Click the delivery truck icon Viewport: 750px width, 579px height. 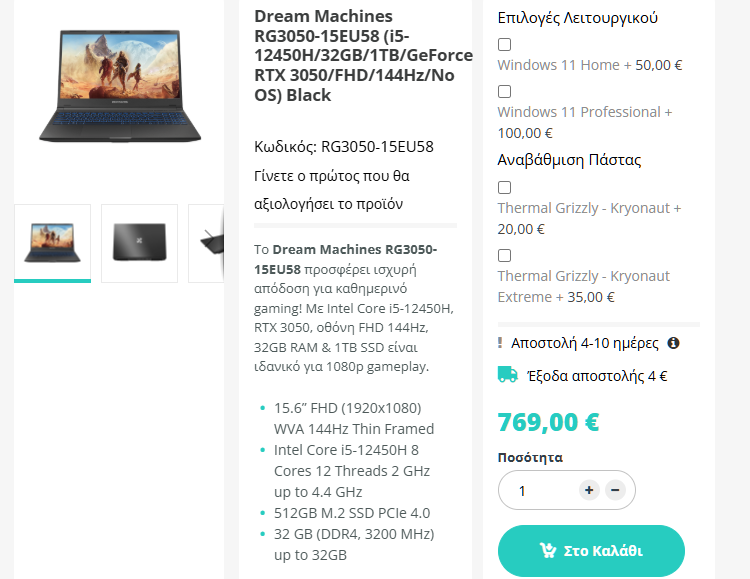tap(507, 375)
